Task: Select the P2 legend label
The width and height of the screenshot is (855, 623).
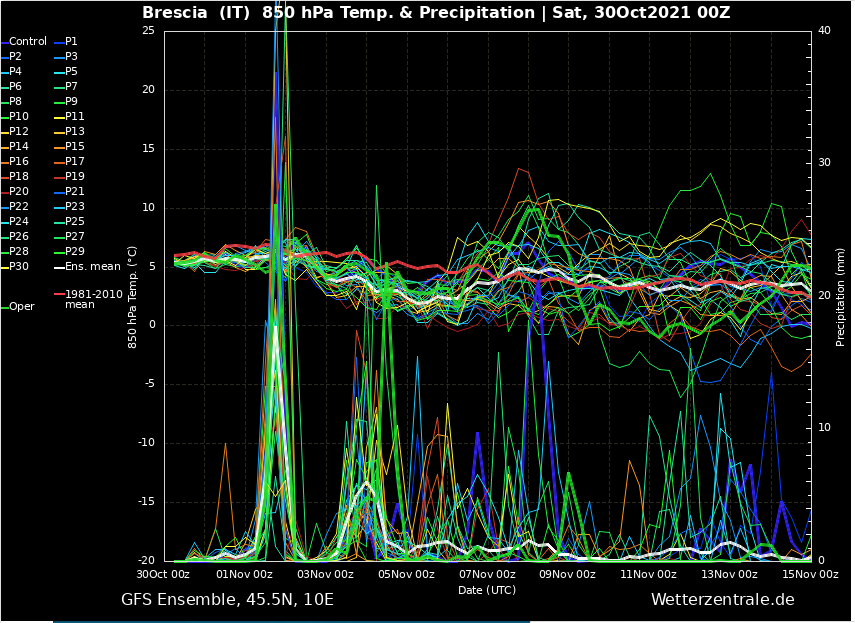Action: (15, 57)
